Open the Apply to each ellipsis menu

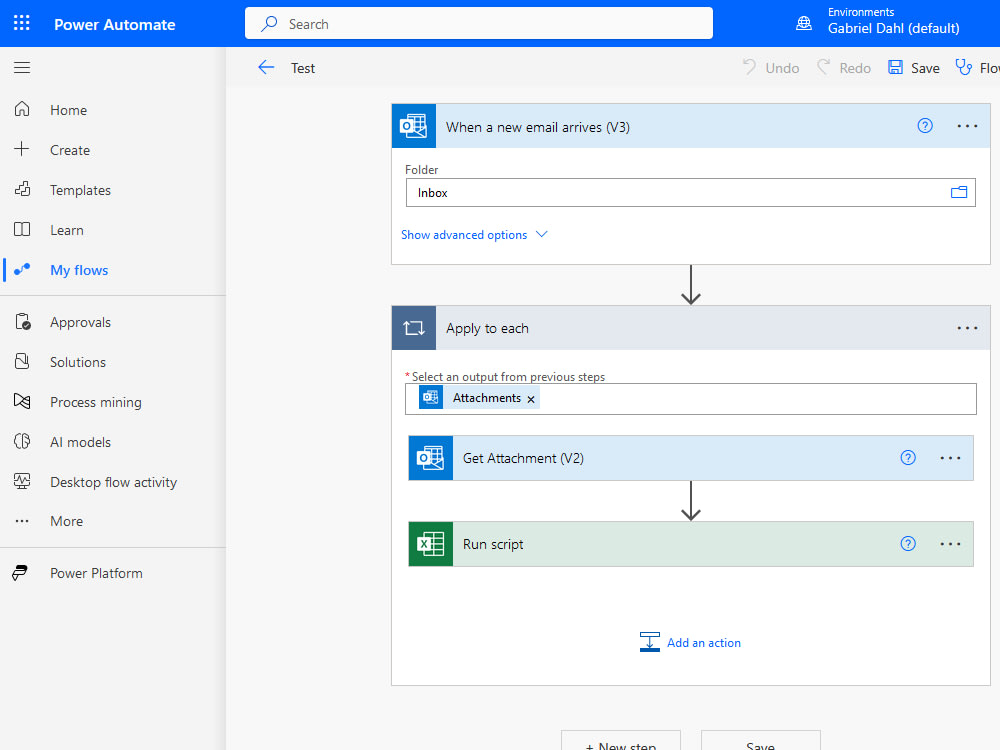coord(967,327)
